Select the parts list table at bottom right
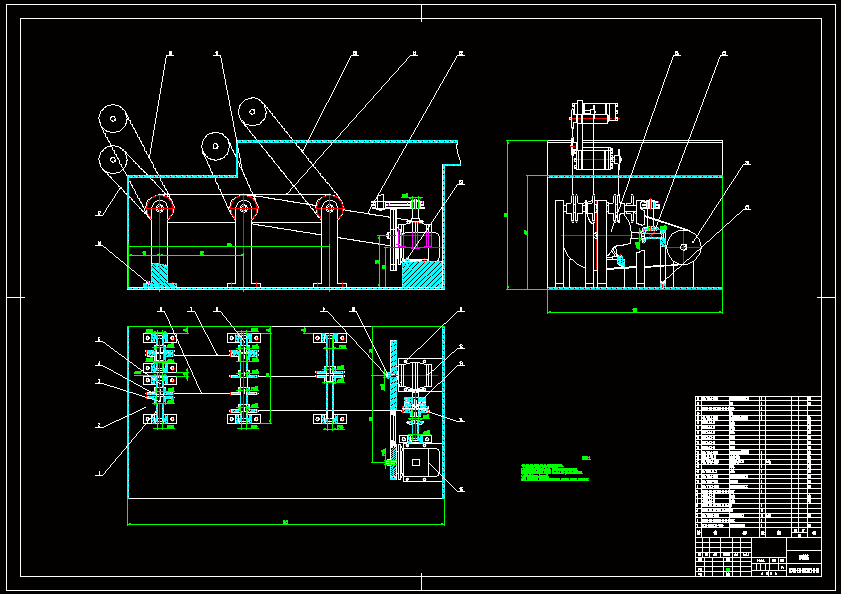The image size is (841, 594). 758,466
